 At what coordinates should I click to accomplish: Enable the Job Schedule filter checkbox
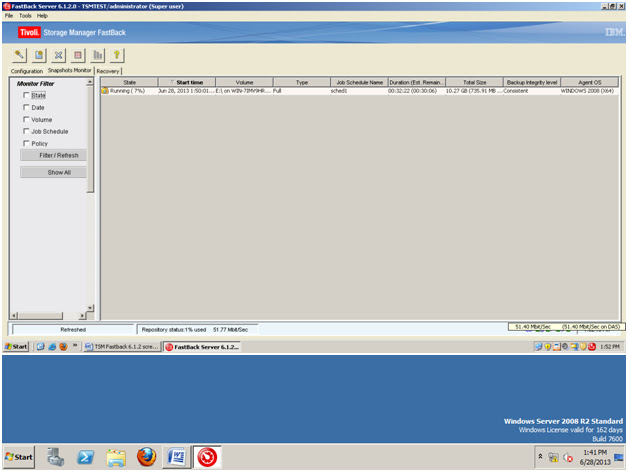pos(26,131)
